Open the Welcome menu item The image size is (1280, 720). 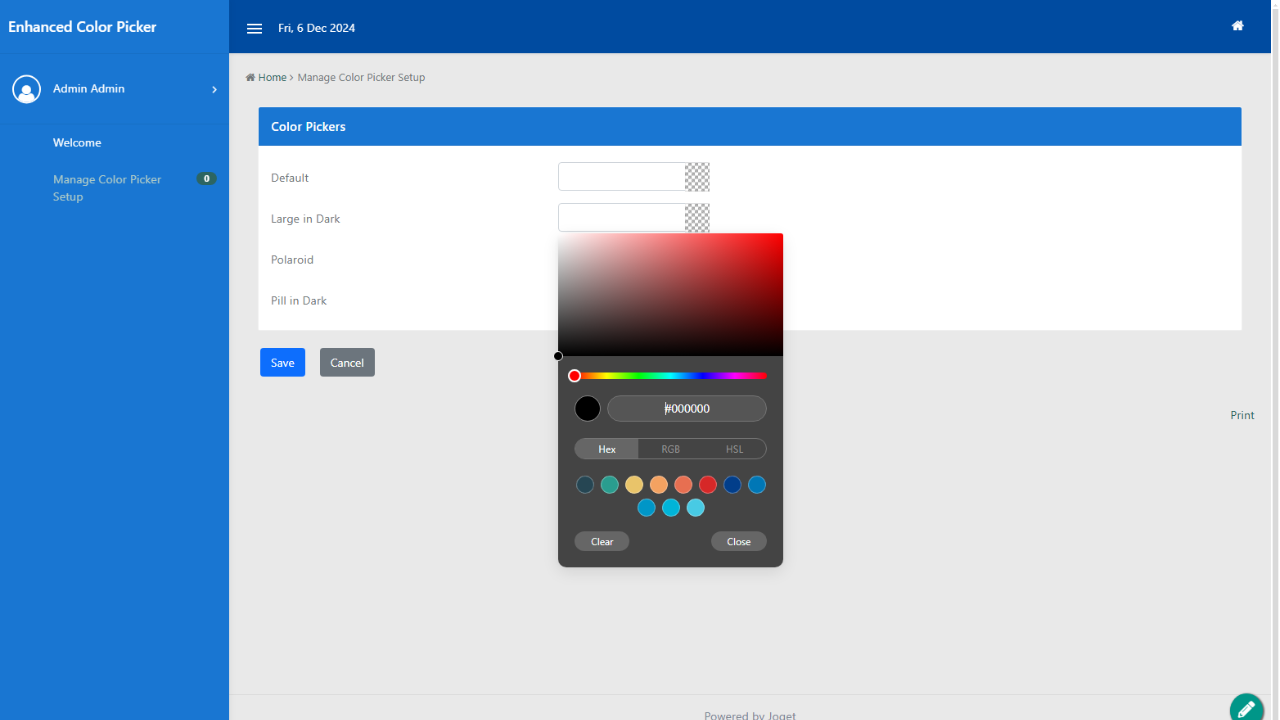click(x=77, y=143)
